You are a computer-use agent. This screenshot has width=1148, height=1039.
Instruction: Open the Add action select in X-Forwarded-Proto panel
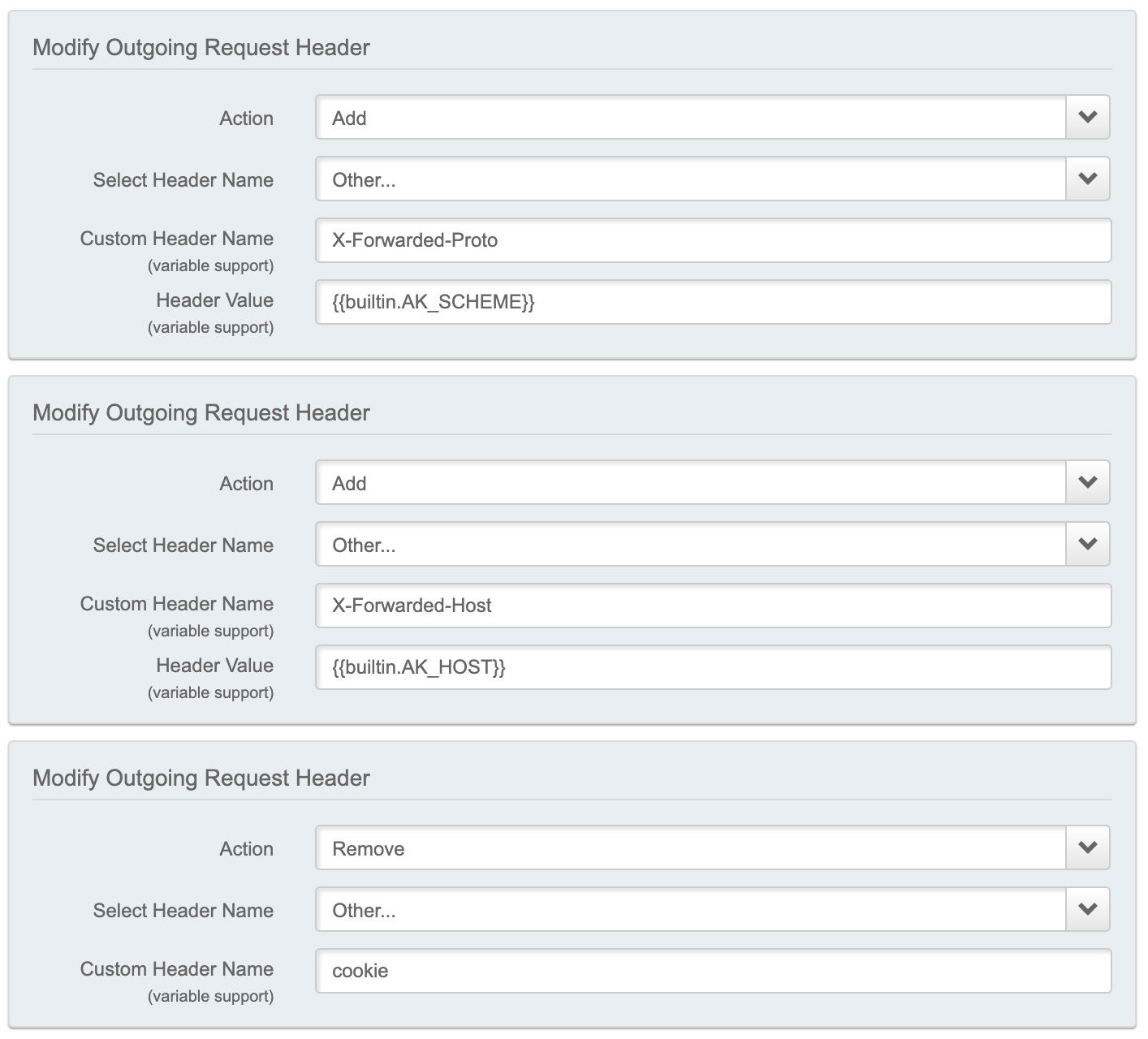tap(690, 118)
